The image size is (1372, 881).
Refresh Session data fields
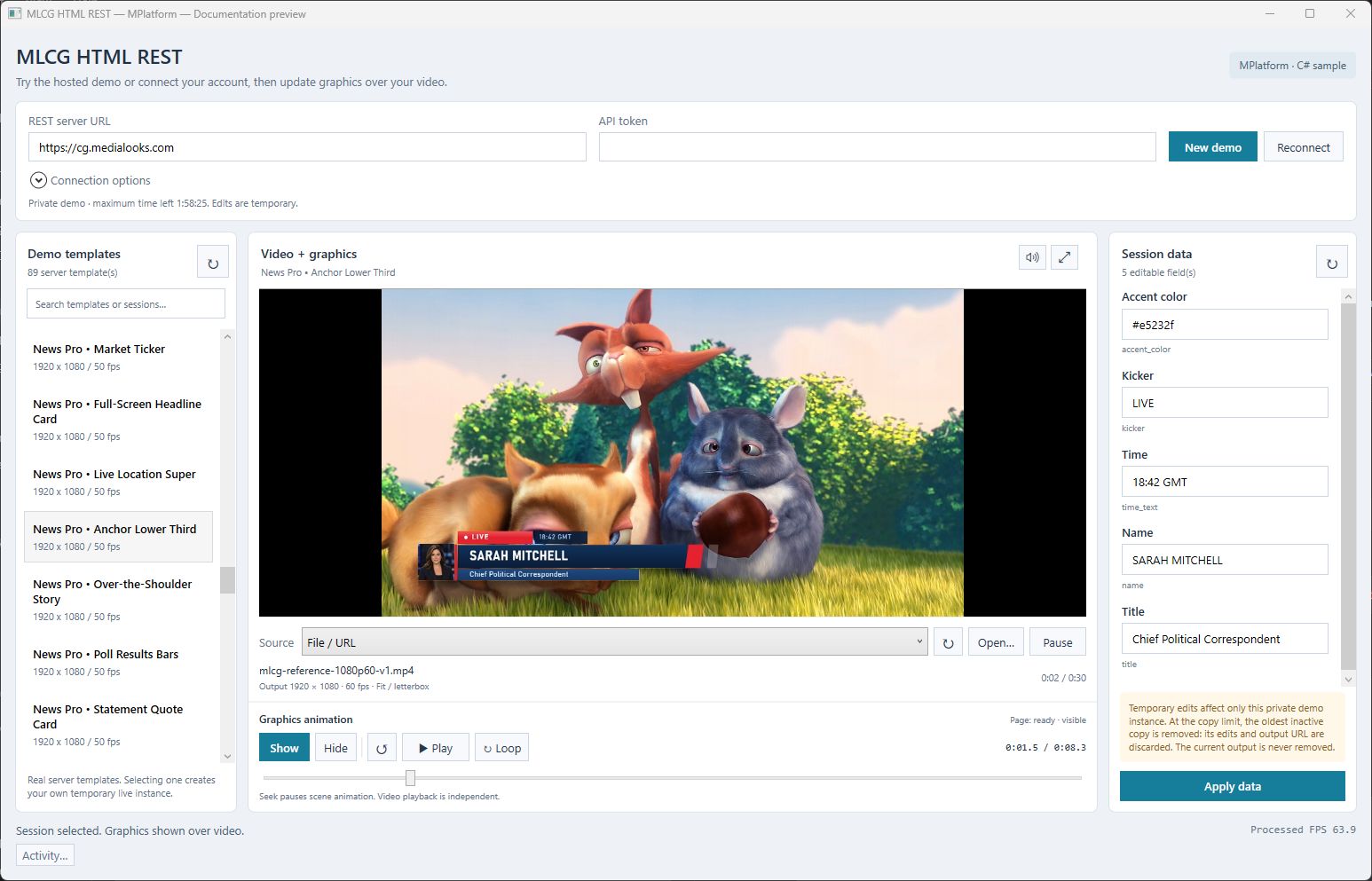(x=1331, y=263)
